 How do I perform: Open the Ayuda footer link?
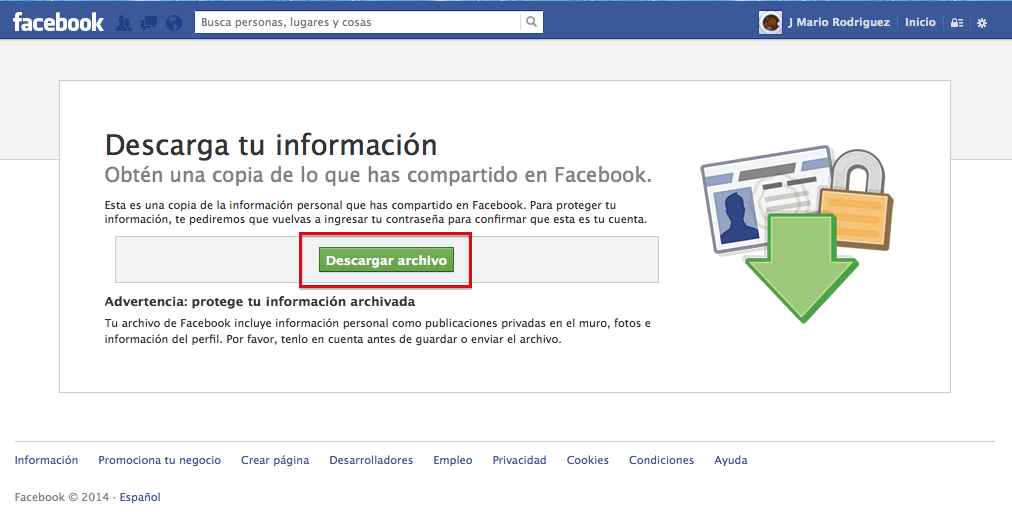tap(731, 460)
